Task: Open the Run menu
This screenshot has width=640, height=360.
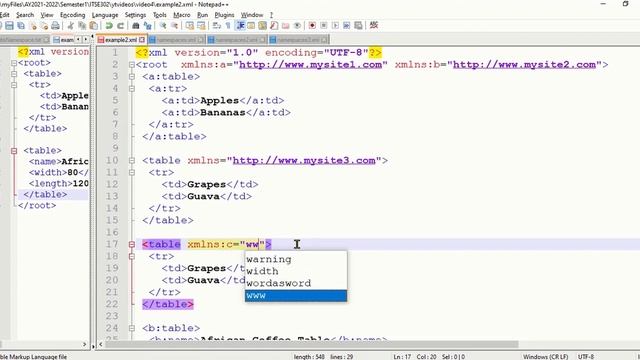Action: click(x=202, y=15)
